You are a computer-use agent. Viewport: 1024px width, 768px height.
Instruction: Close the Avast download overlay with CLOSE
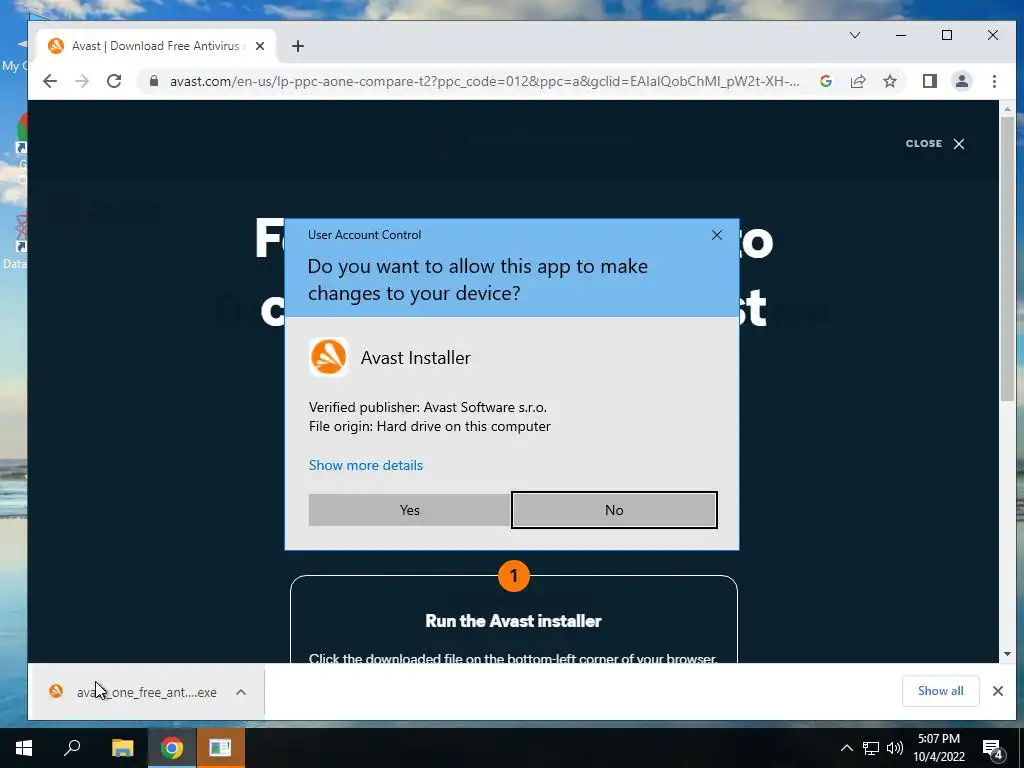point(935,144)
